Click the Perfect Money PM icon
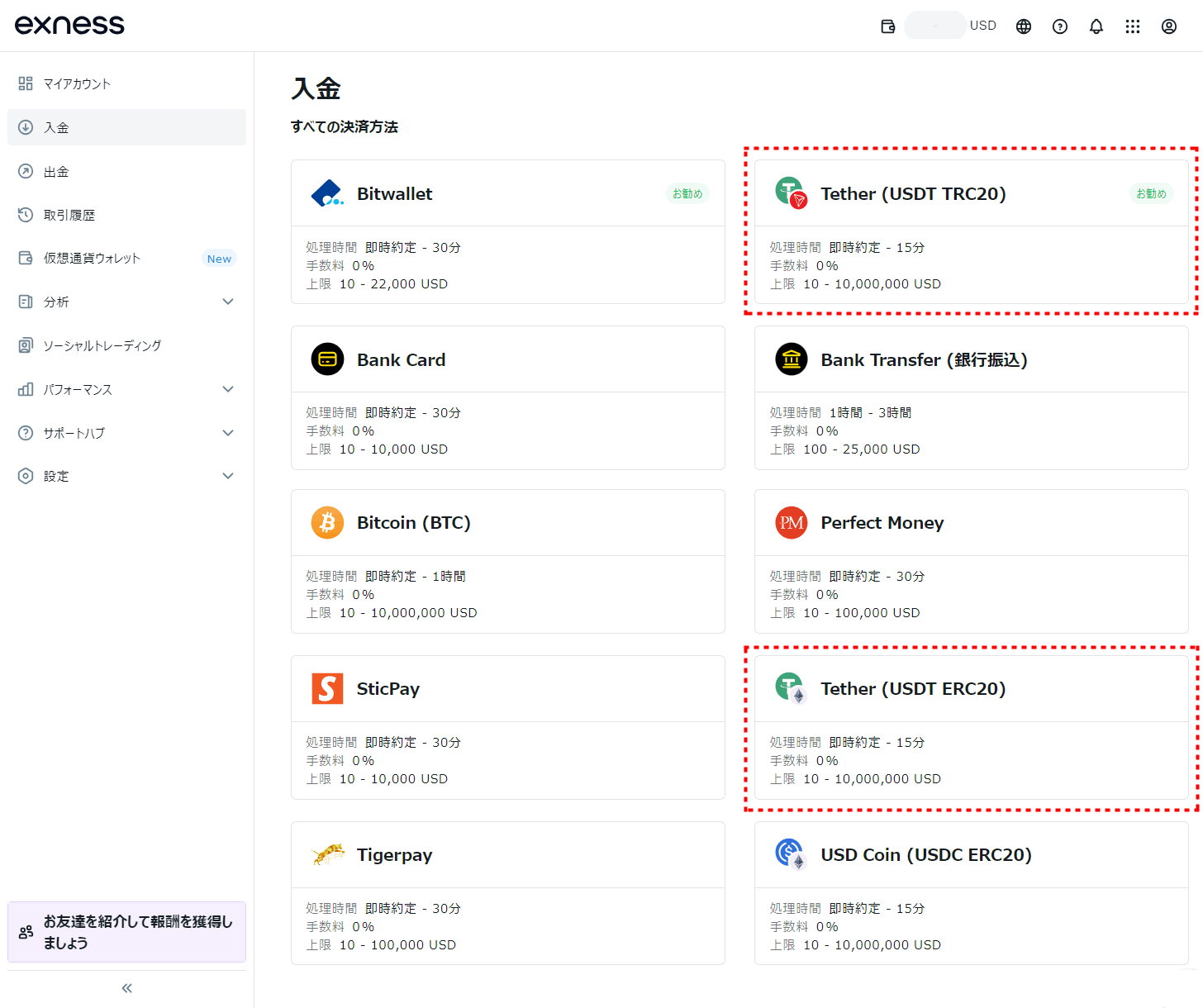Viewport: 1203px width, 1008px height. (792, 523)
